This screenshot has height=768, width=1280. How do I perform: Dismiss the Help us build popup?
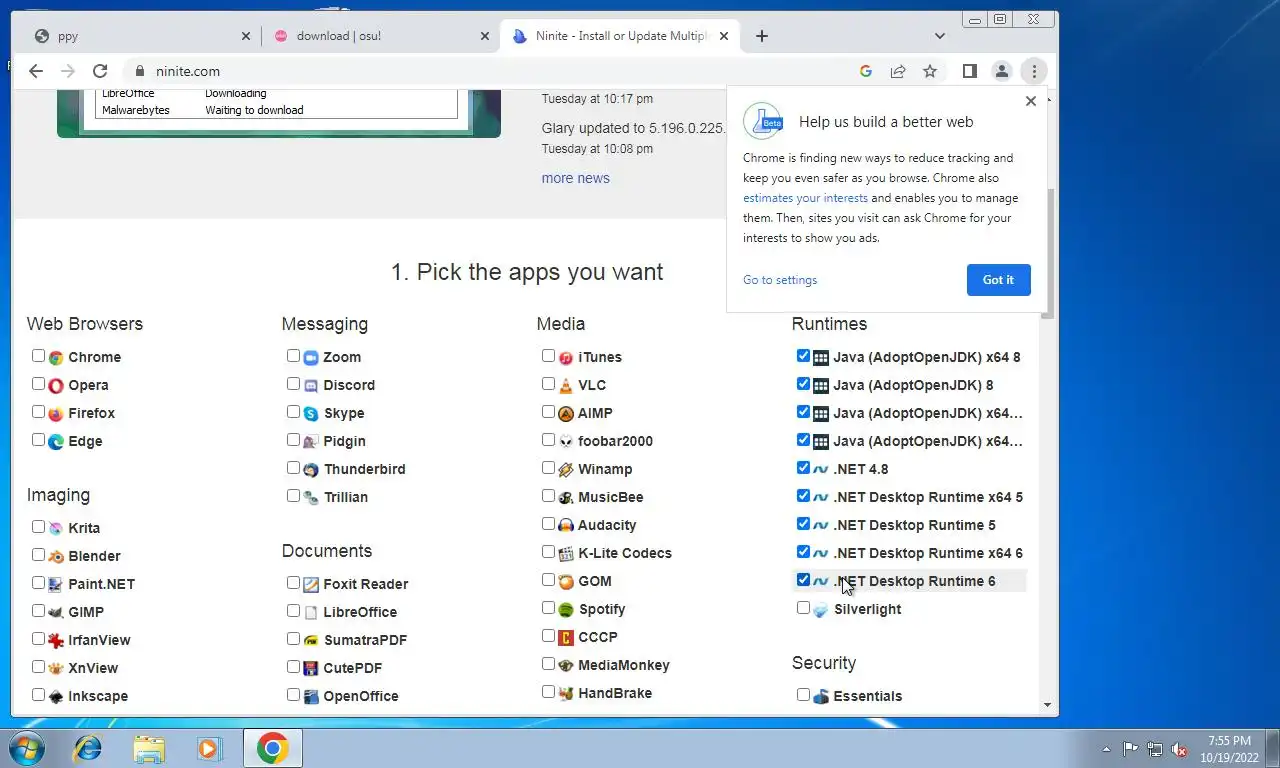pos(1031,101)
